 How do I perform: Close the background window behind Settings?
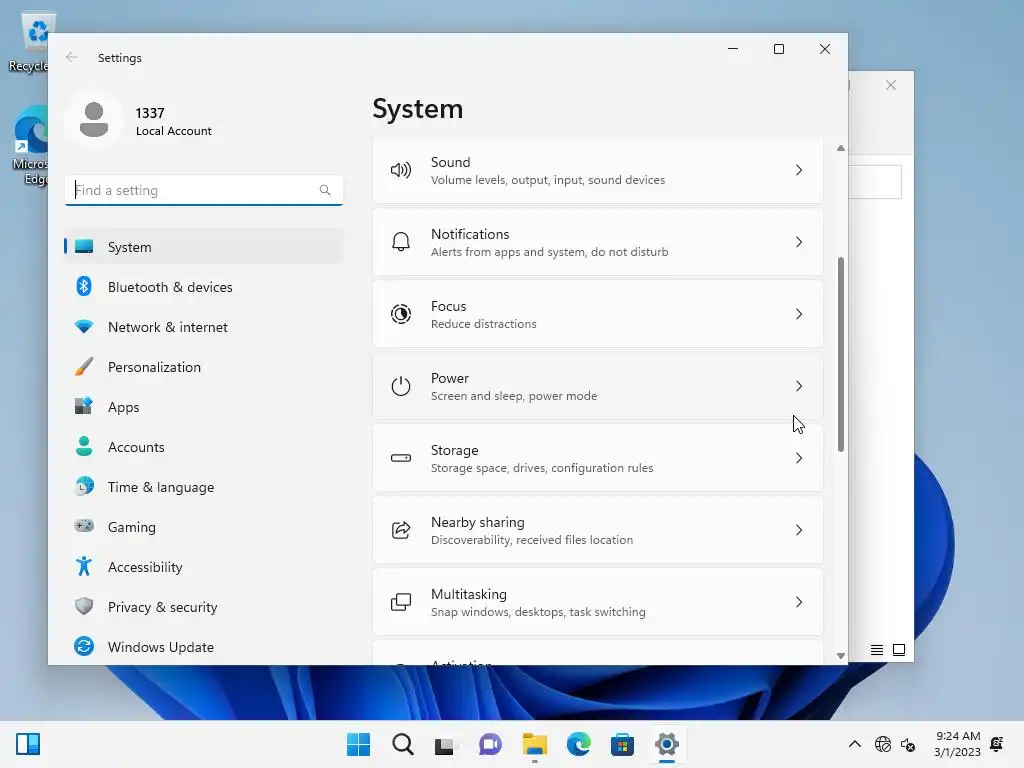891,86
